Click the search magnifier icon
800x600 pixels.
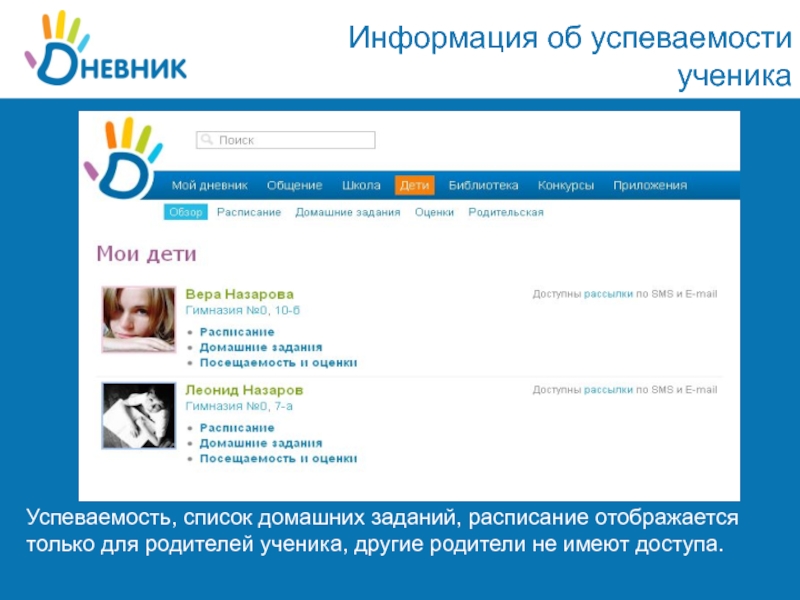click(x=207, y=141)
